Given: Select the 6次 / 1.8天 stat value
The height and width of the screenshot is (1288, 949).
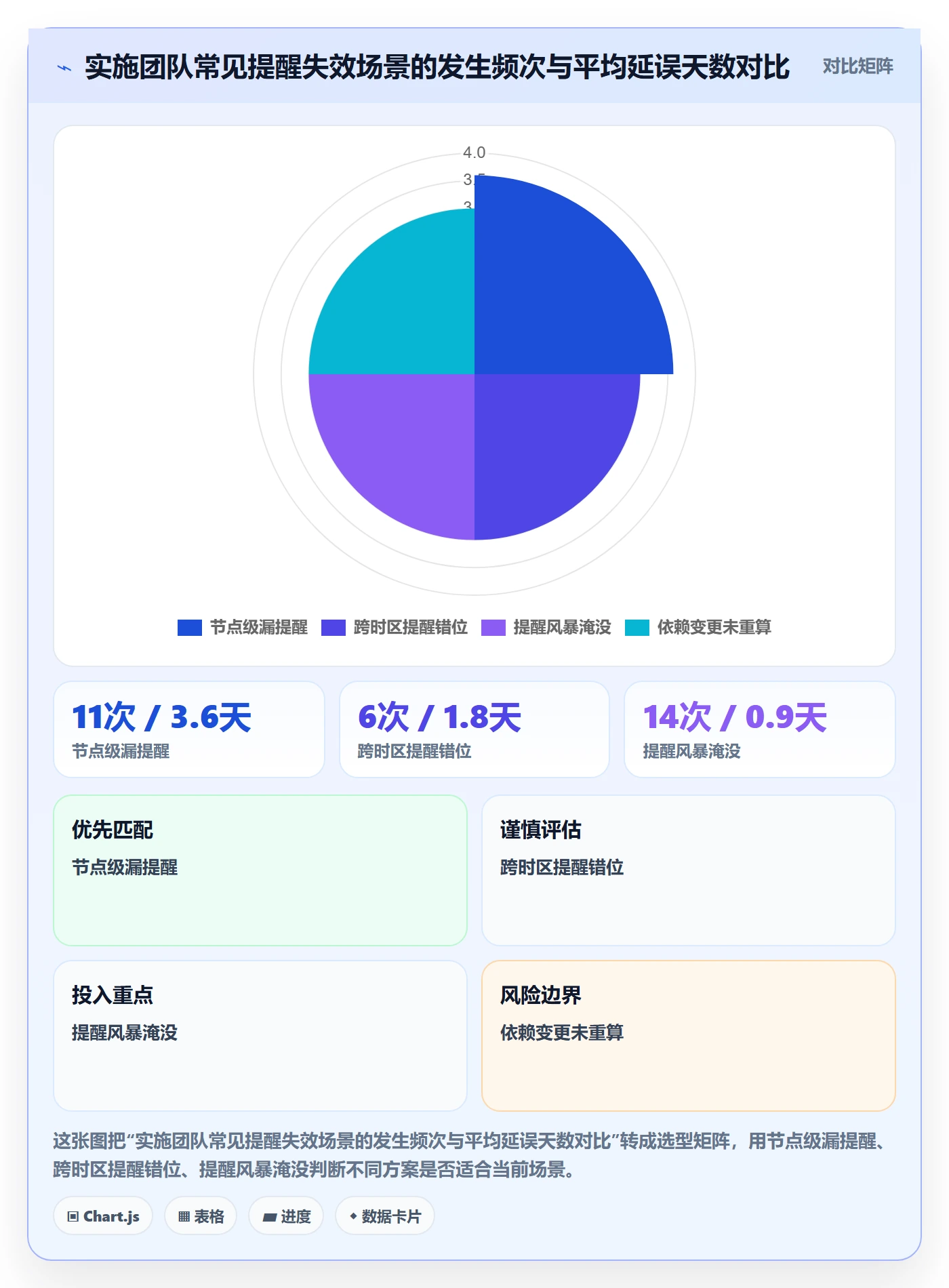Looking at the screenshot, I should (439, 717).
